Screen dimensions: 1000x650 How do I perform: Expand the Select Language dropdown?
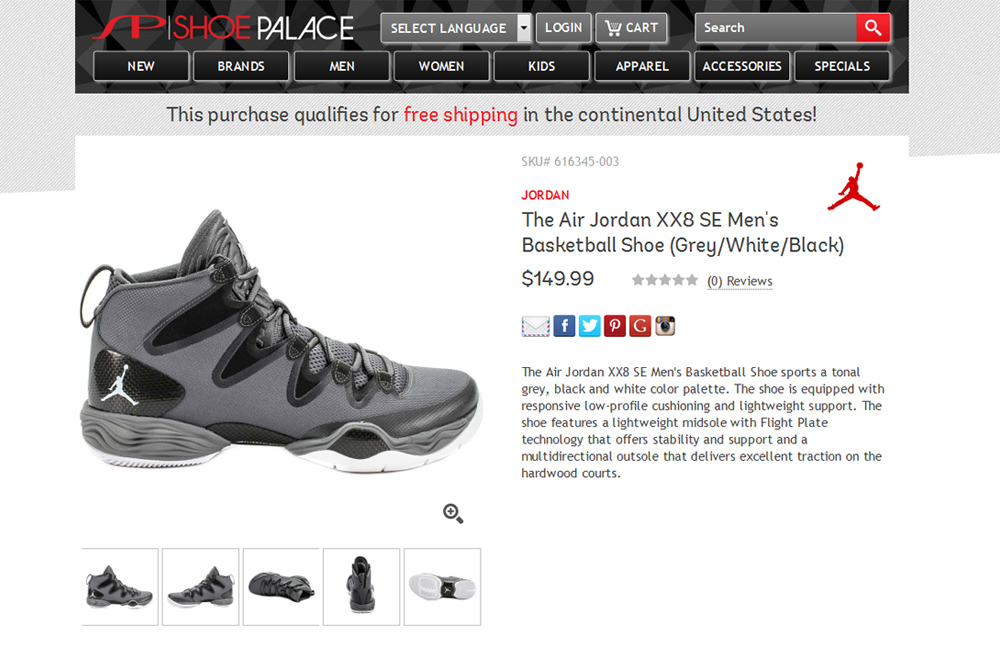click(x=456, y=28)
